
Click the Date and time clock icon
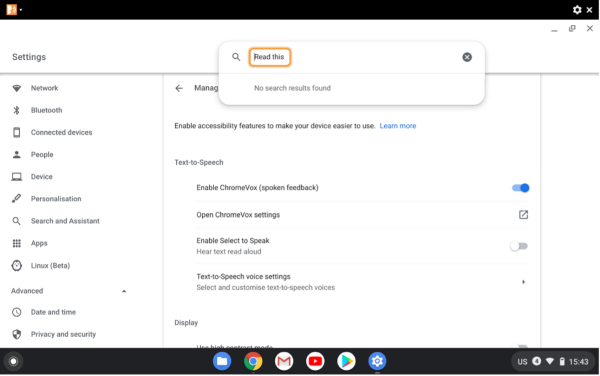(16, 312)
